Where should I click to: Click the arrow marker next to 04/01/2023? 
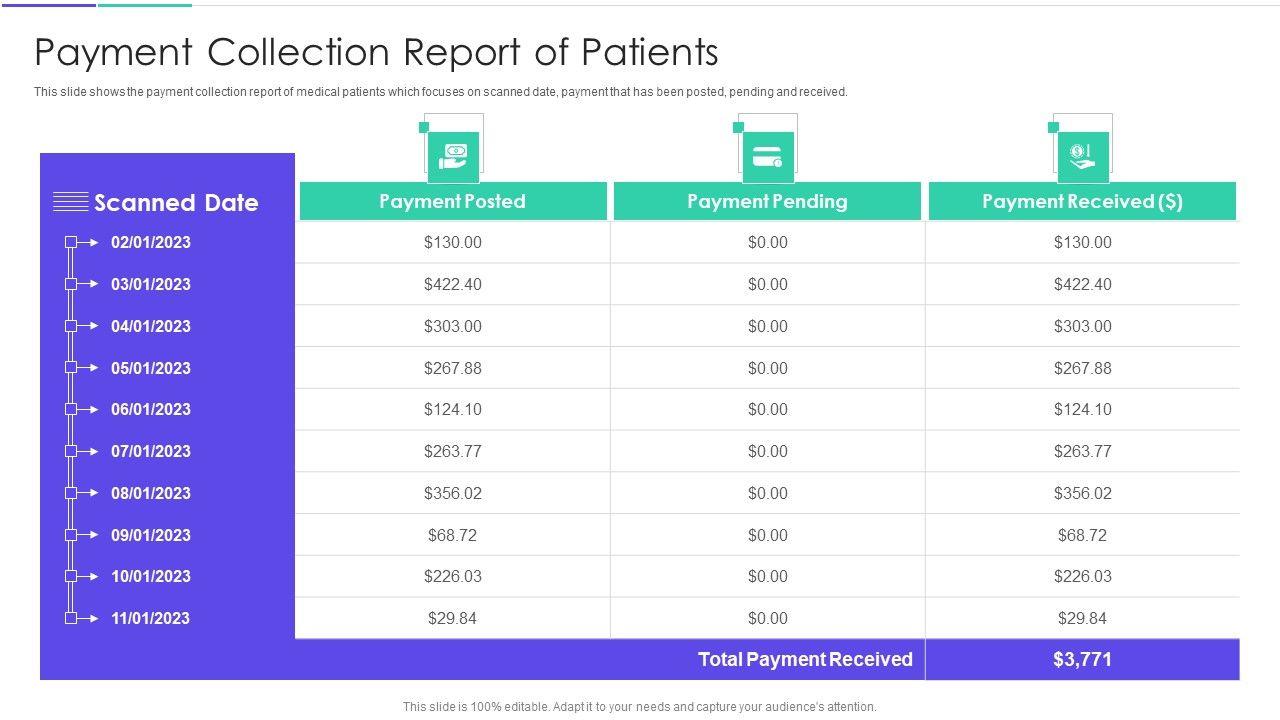click(82, 326)
